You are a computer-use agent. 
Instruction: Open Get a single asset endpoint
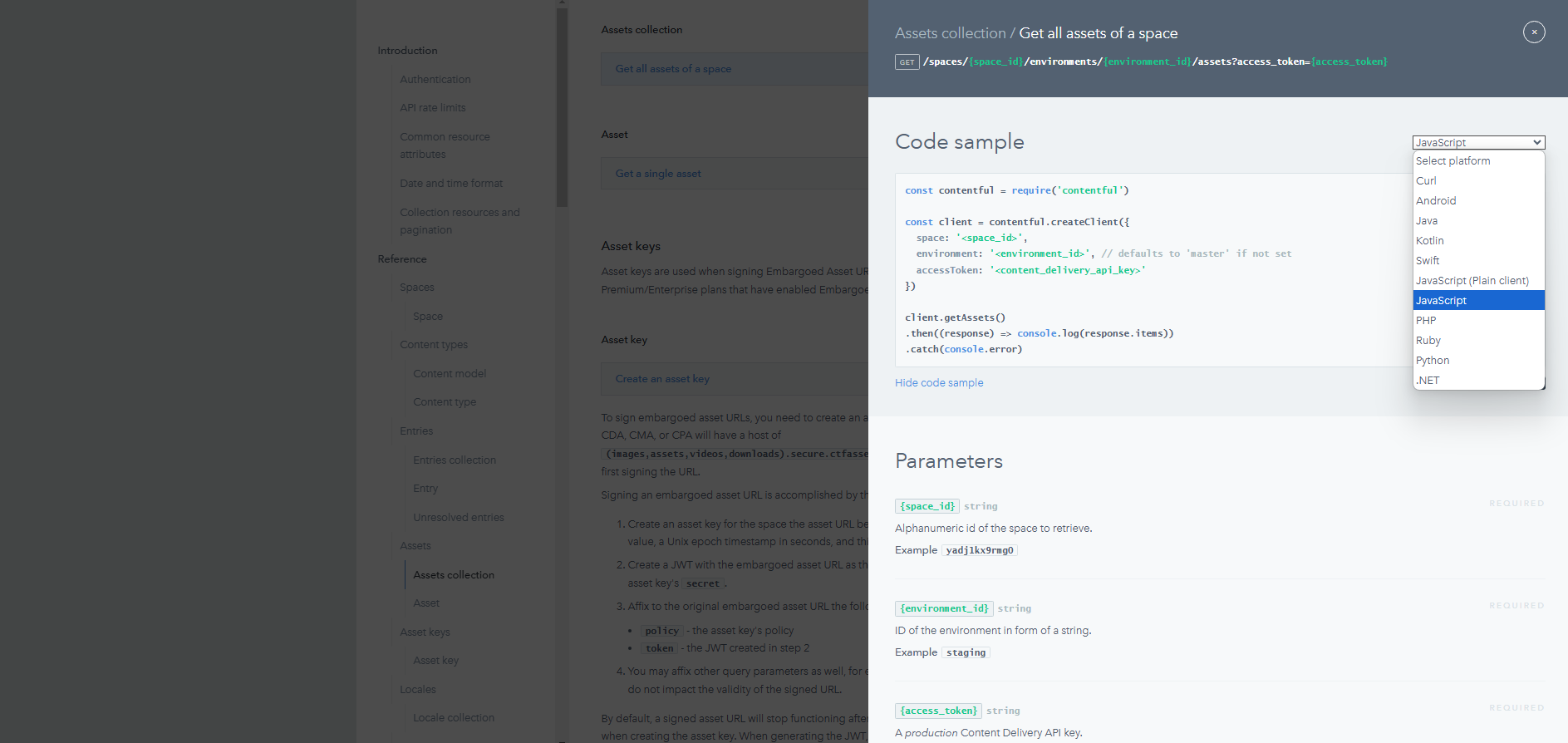point(735,174)
